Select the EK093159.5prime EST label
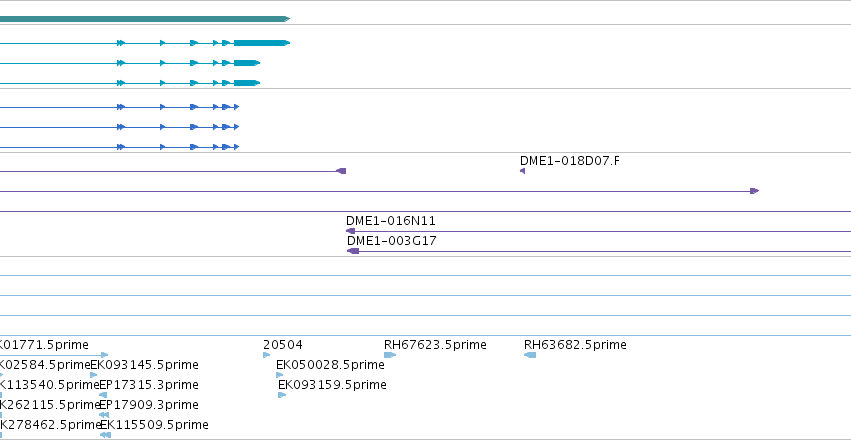Viewport: 851px width, 440px height. [332, 385]
